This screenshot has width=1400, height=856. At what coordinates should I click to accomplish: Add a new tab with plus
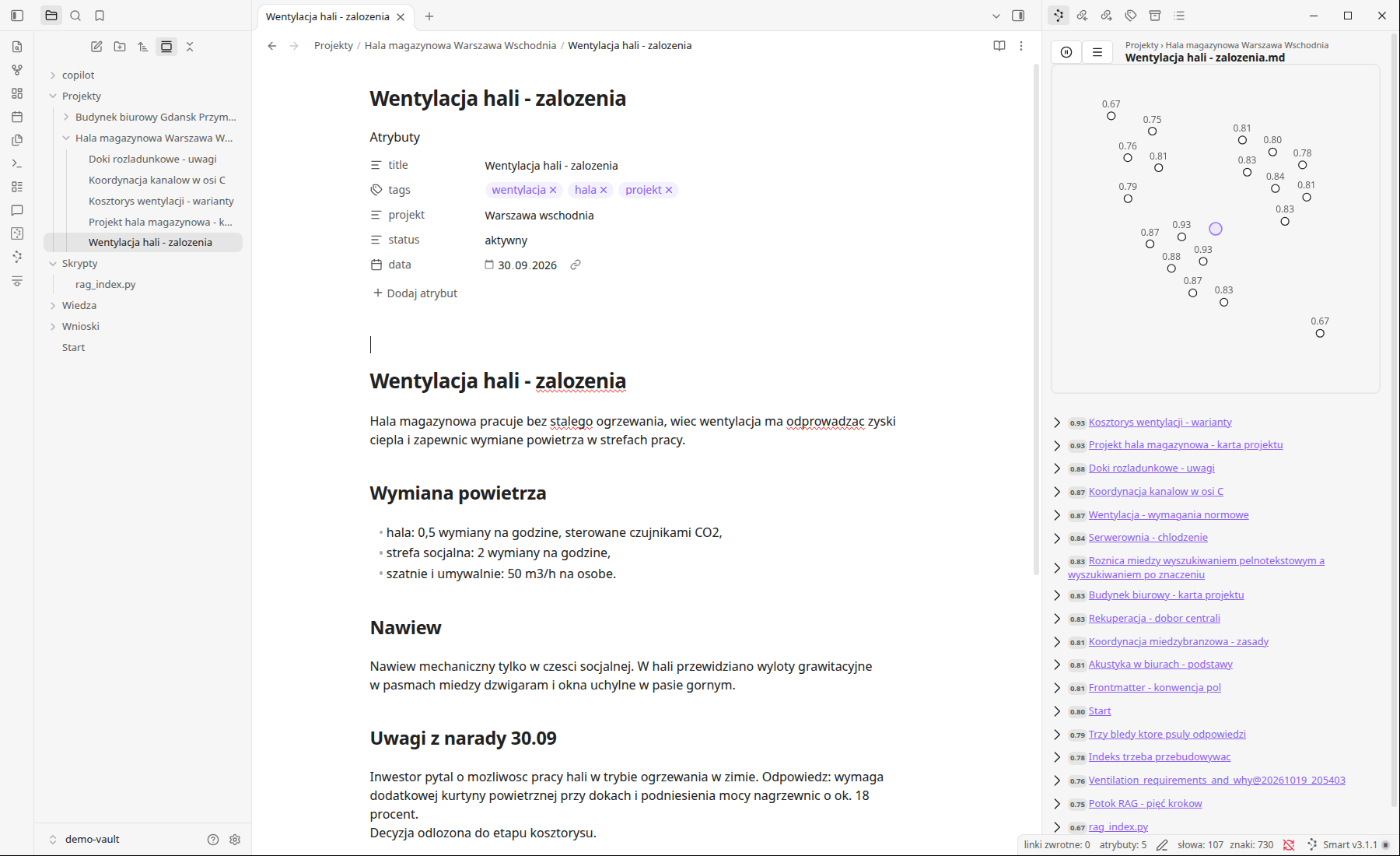coord(429,16)
